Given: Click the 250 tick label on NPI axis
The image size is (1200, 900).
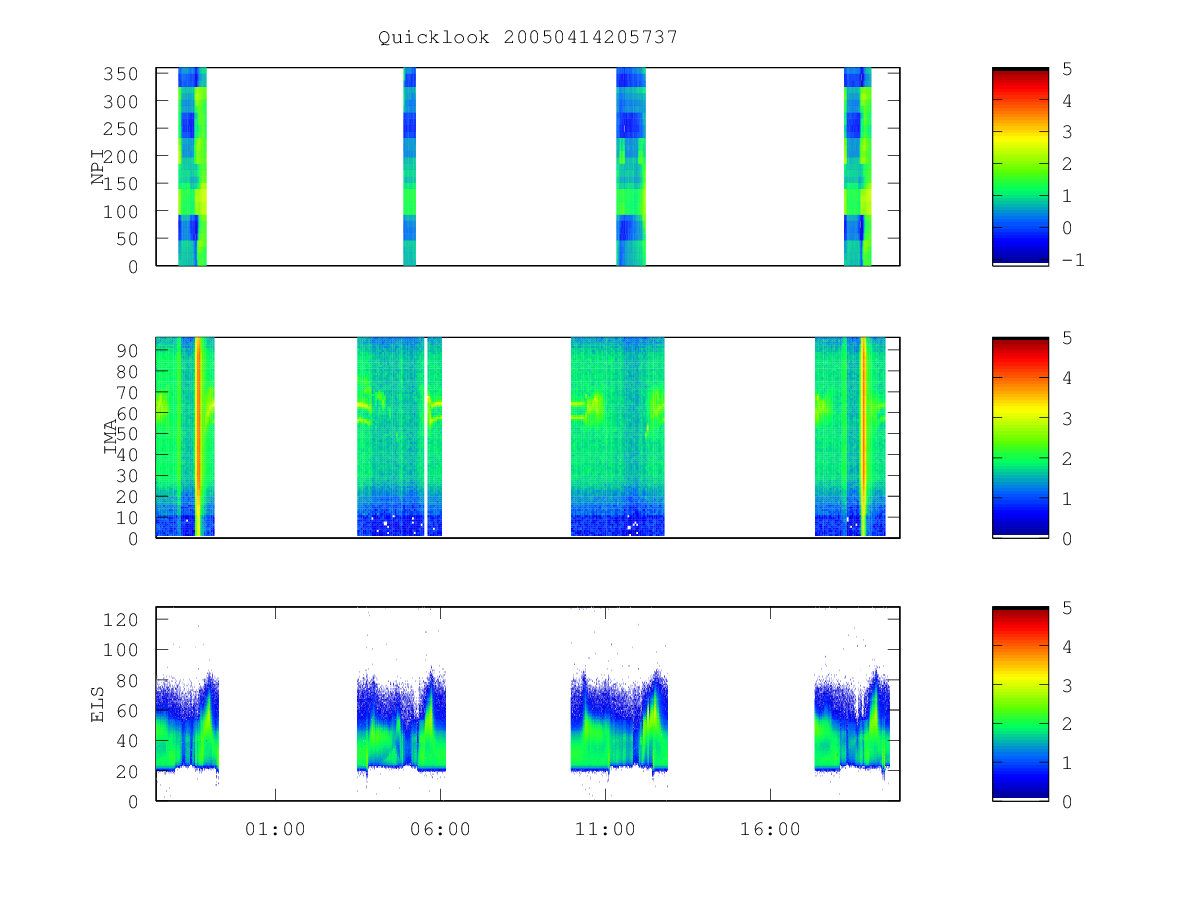Looking at the screenshot, I should 121,129.
